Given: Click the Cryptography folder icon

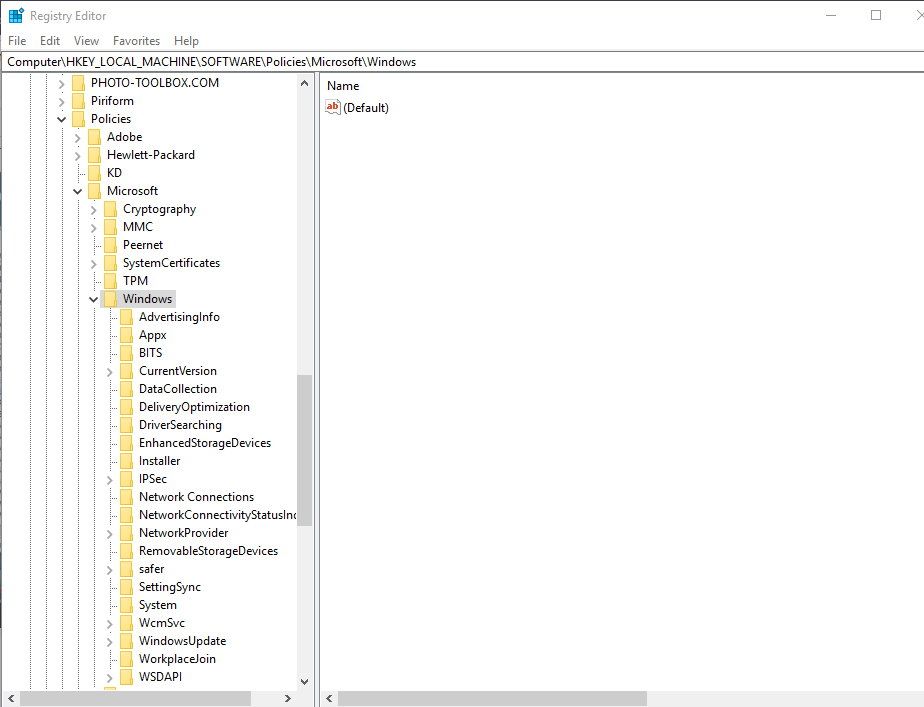Looking at the screenshot, I should 110,209.
